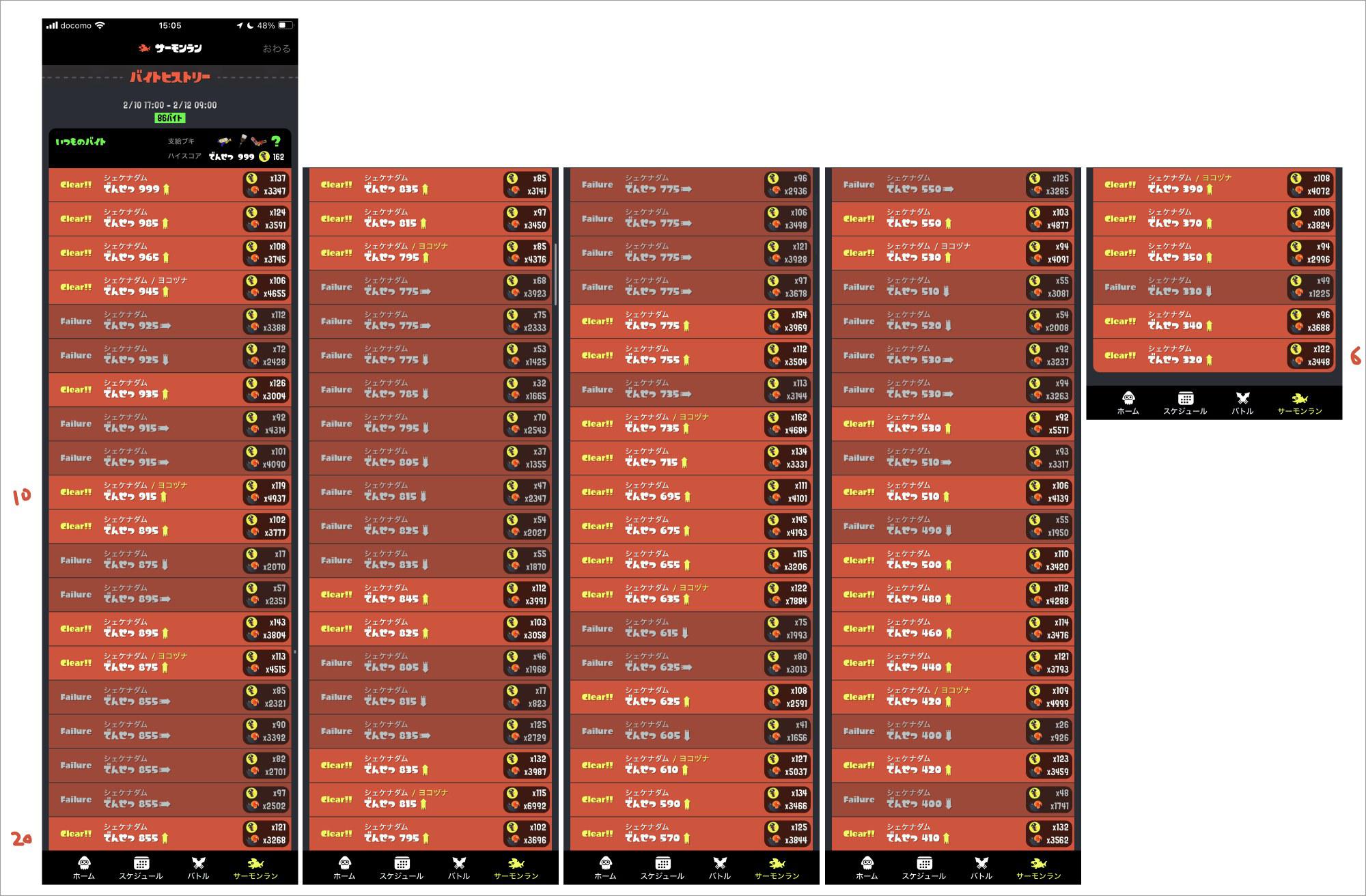Tap the スケジュール icon in the fourth screenshot

click(924, 863)
